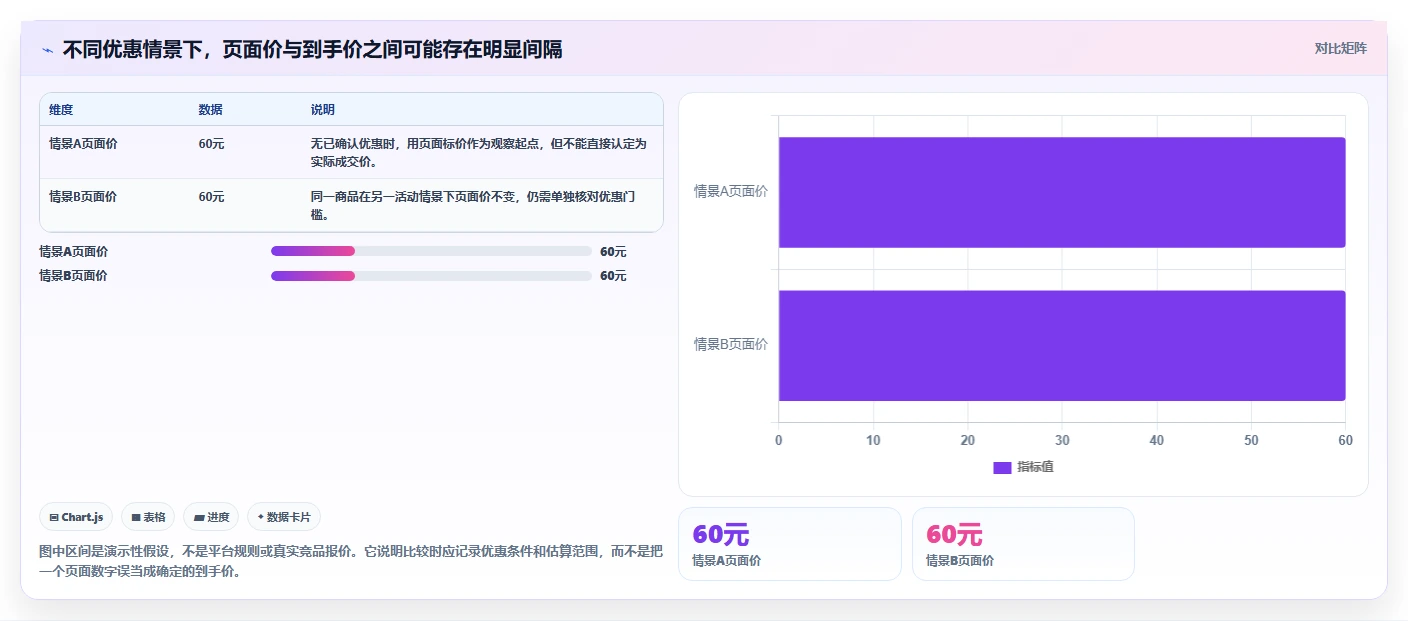Click the 60元 cell in 情景A row

(212, 144)
